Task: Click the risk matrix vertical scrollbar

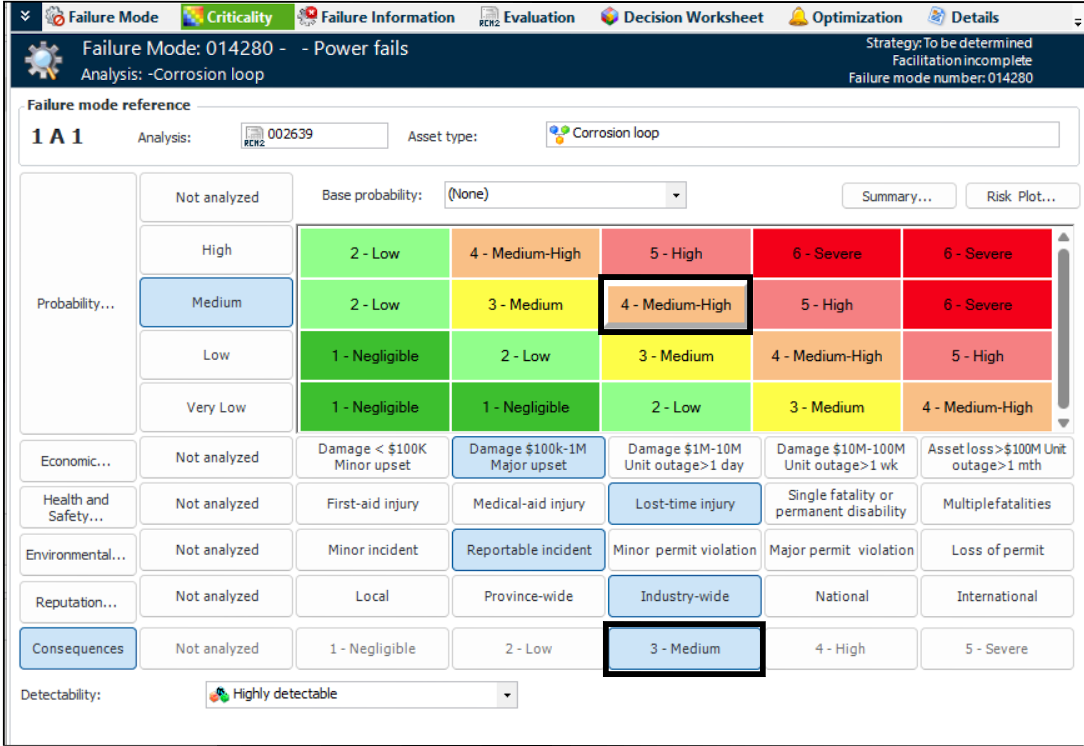Action: click(1063, 320)
